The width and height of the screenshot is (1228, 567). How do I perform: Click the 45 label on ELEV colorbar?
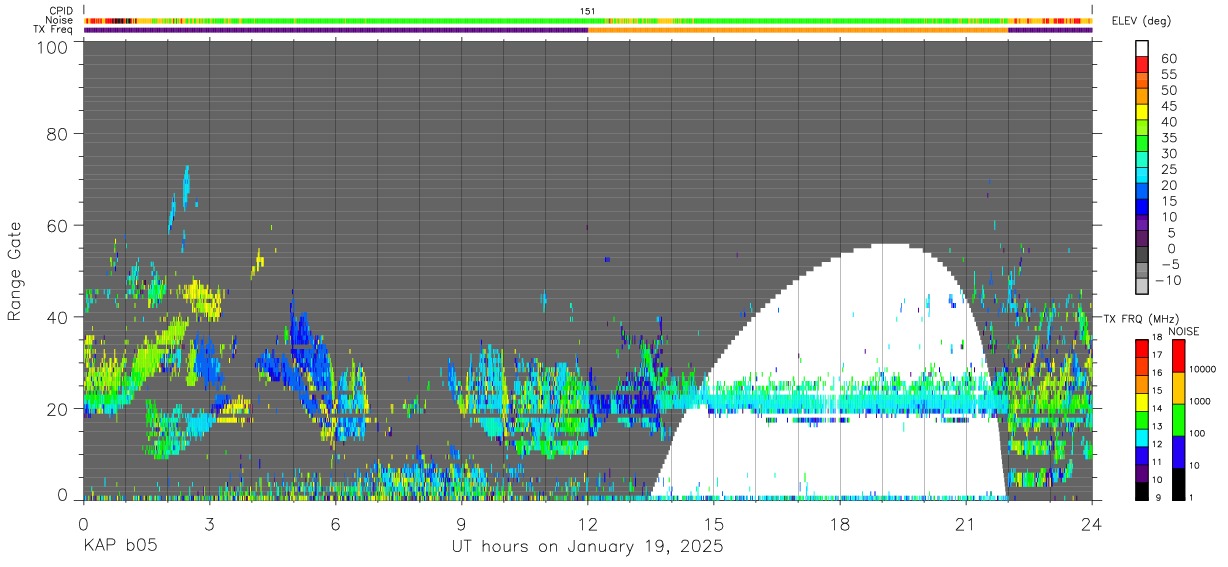(x=1167, y=106)
